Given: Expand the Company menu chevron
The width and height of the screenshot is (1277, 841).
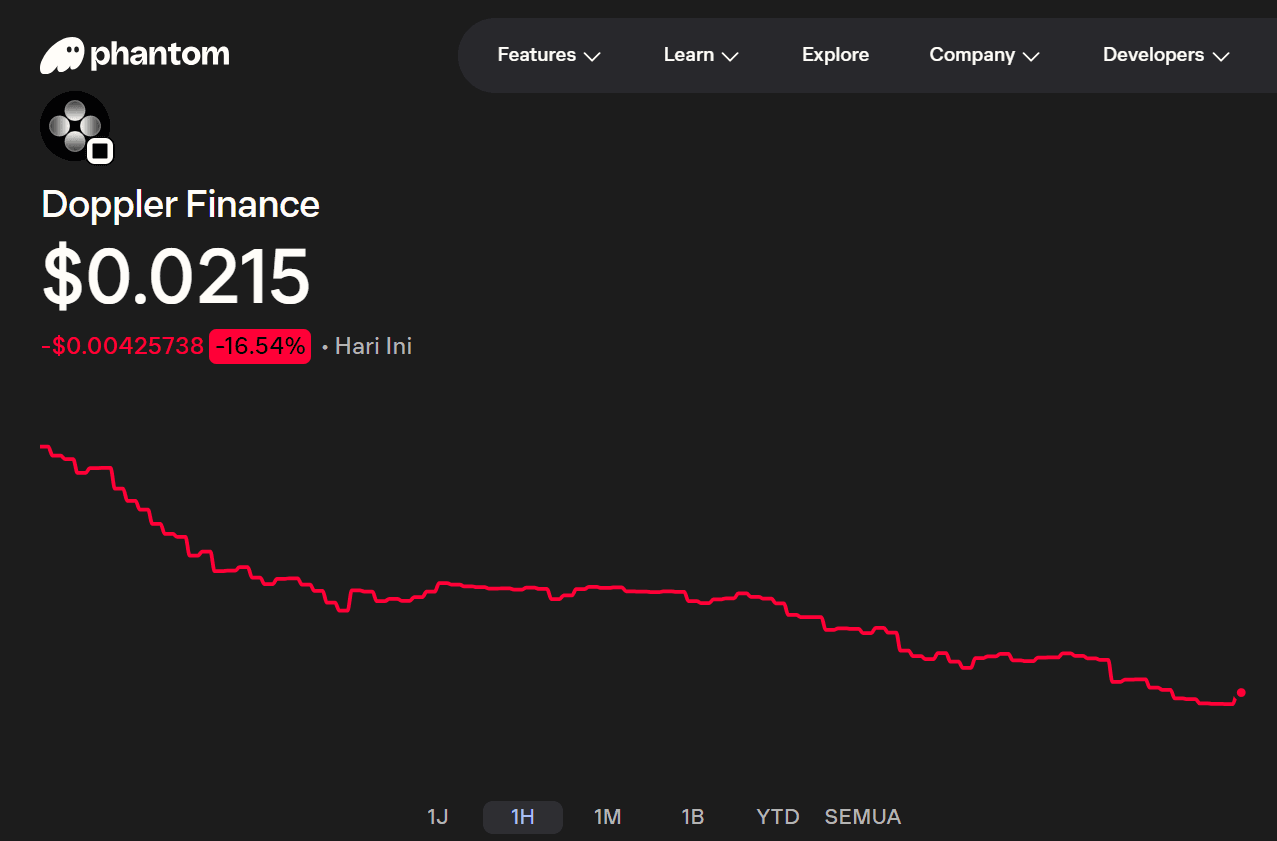Looking at the screenshot, I should [x=1031, y=56].
